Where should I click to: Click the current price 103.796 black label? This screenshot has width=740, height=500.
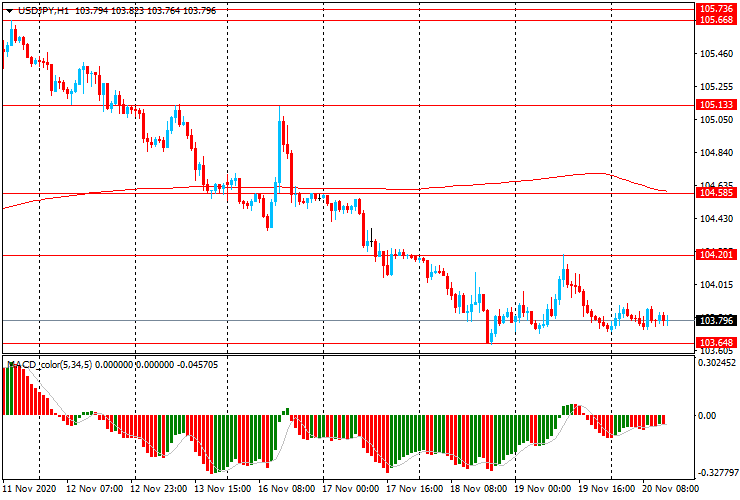click(716, 321)
